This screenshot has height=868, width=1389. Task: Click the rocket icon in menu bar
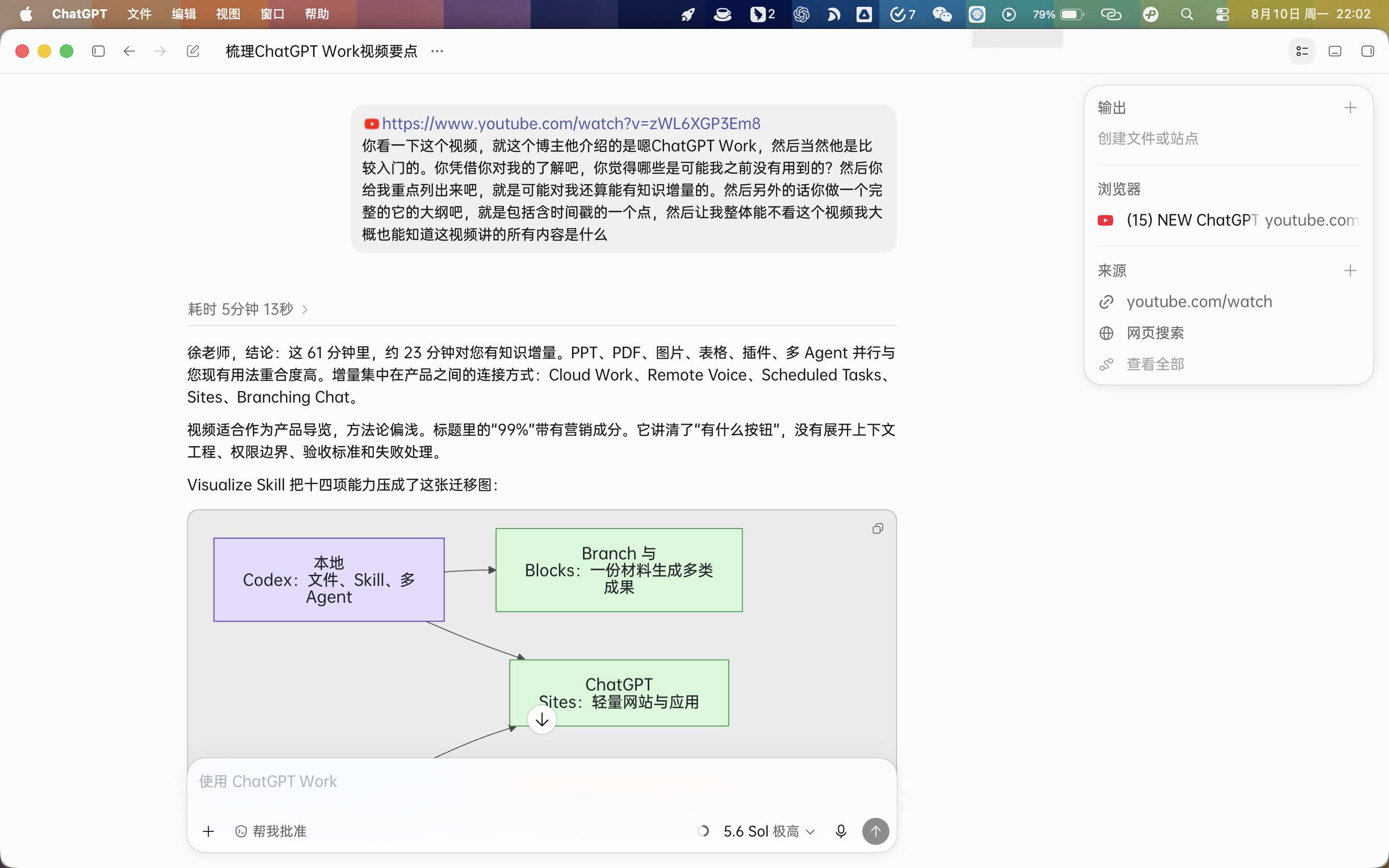pos(688,14)
